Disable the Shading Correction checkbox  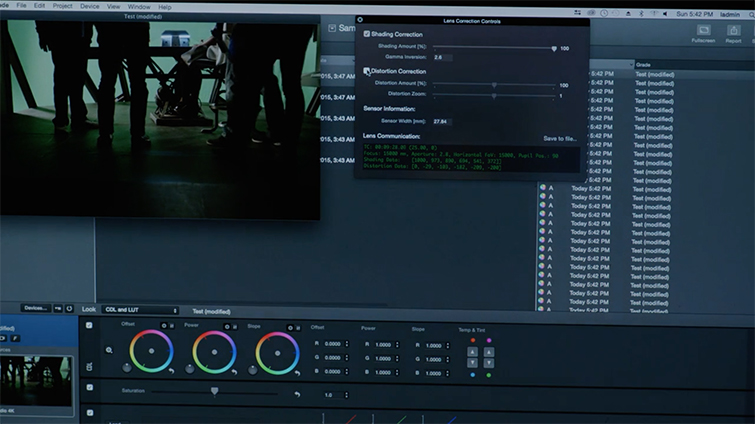tap(366, 35)
